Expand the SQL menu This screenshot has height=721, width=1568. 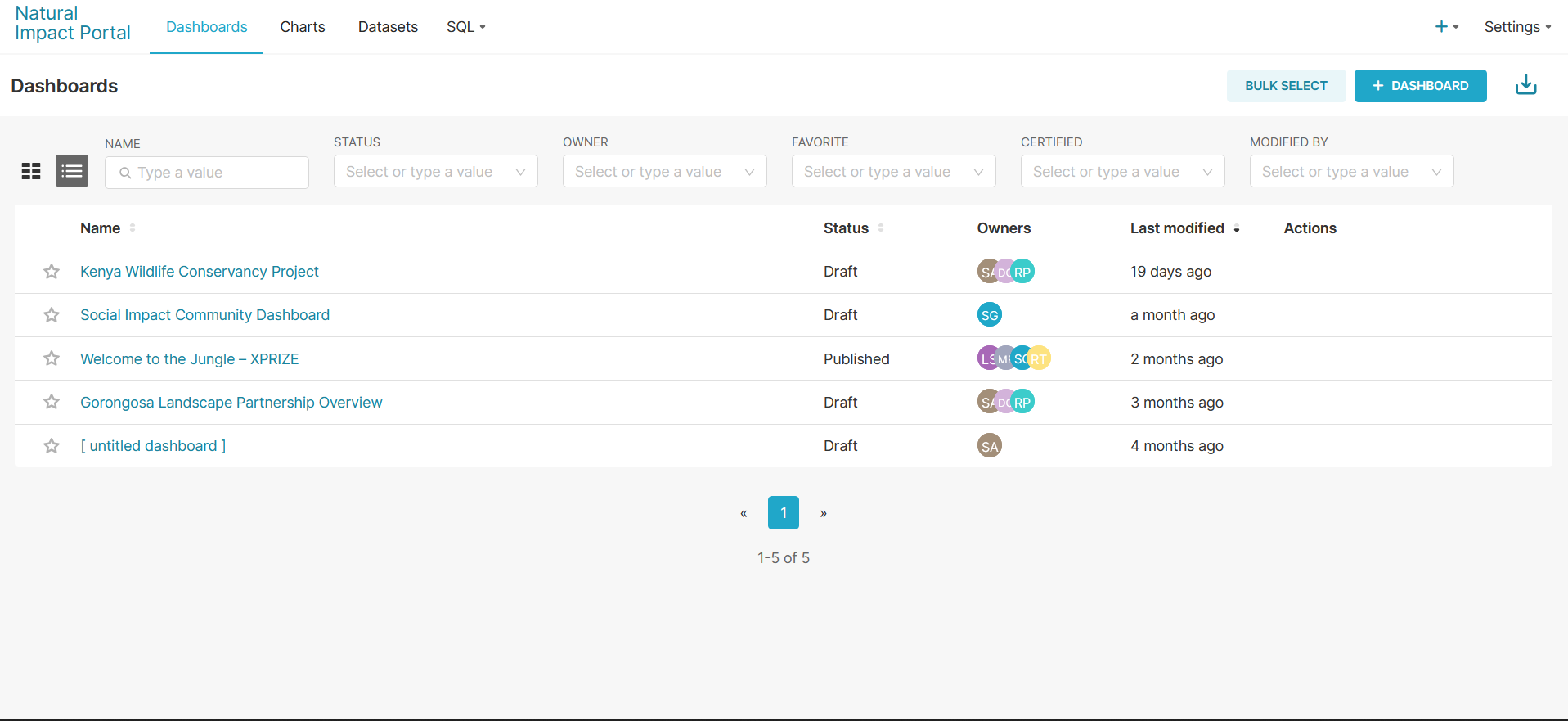coord(466,27)
